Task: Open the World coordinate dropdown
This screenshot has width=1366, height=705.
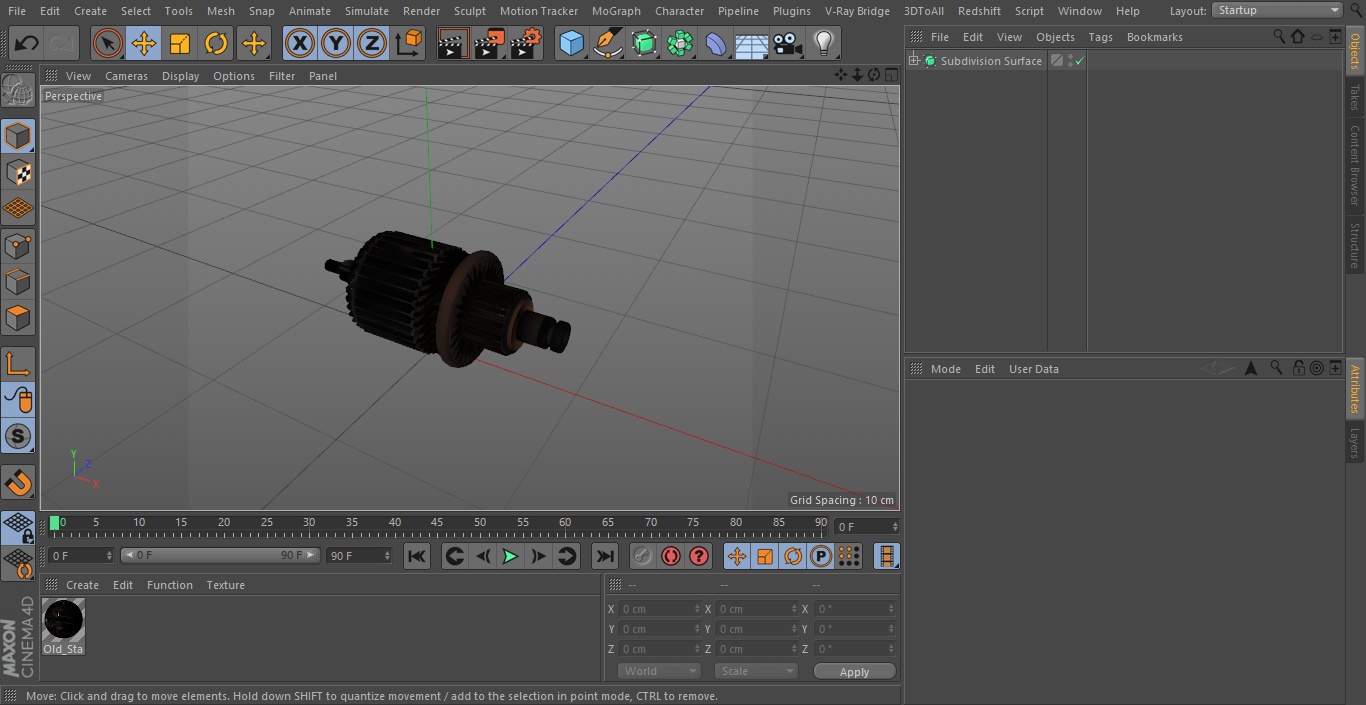Action: (659, 671)
